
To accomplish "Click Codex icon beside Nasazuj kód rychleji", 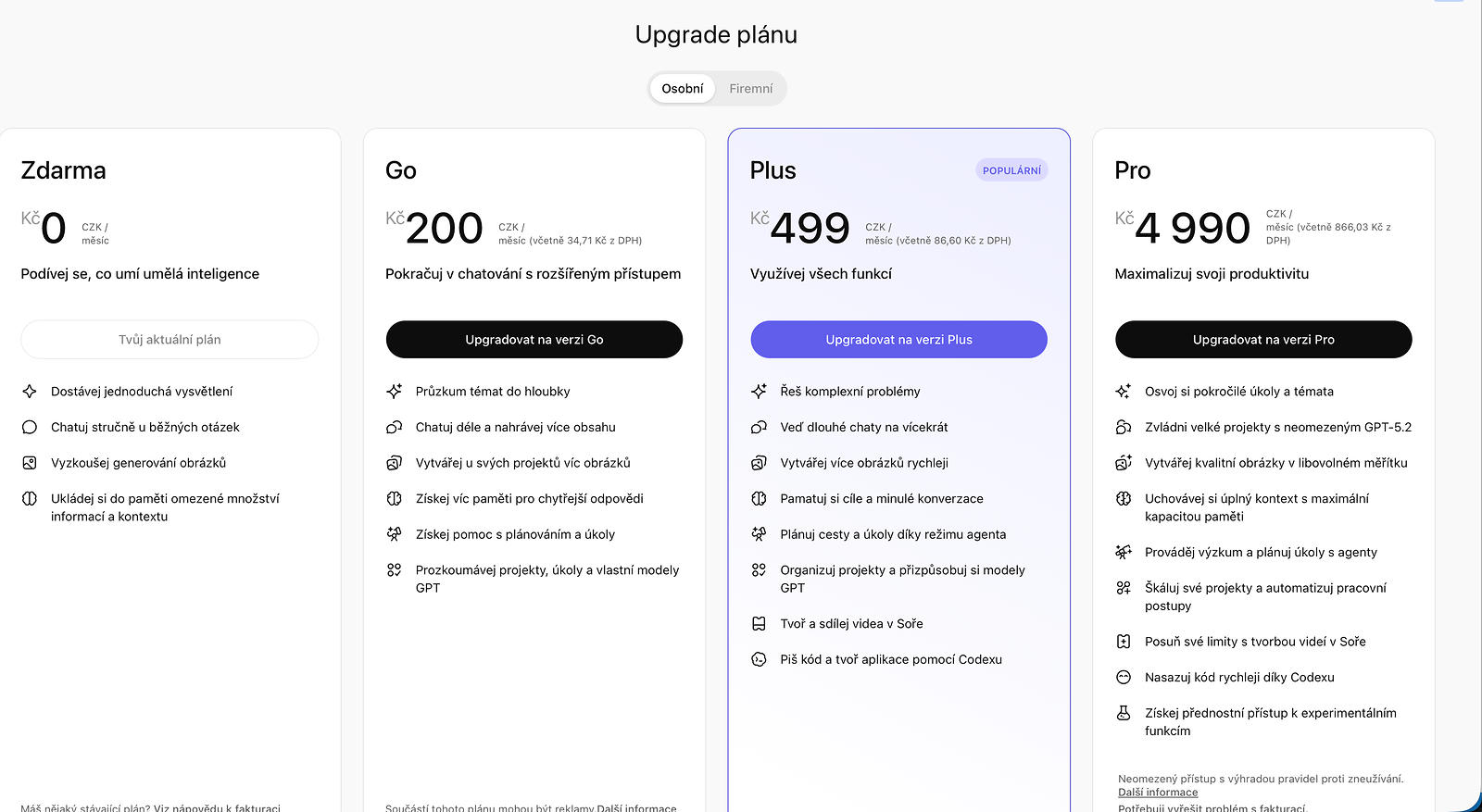I will pos(1124,677).
